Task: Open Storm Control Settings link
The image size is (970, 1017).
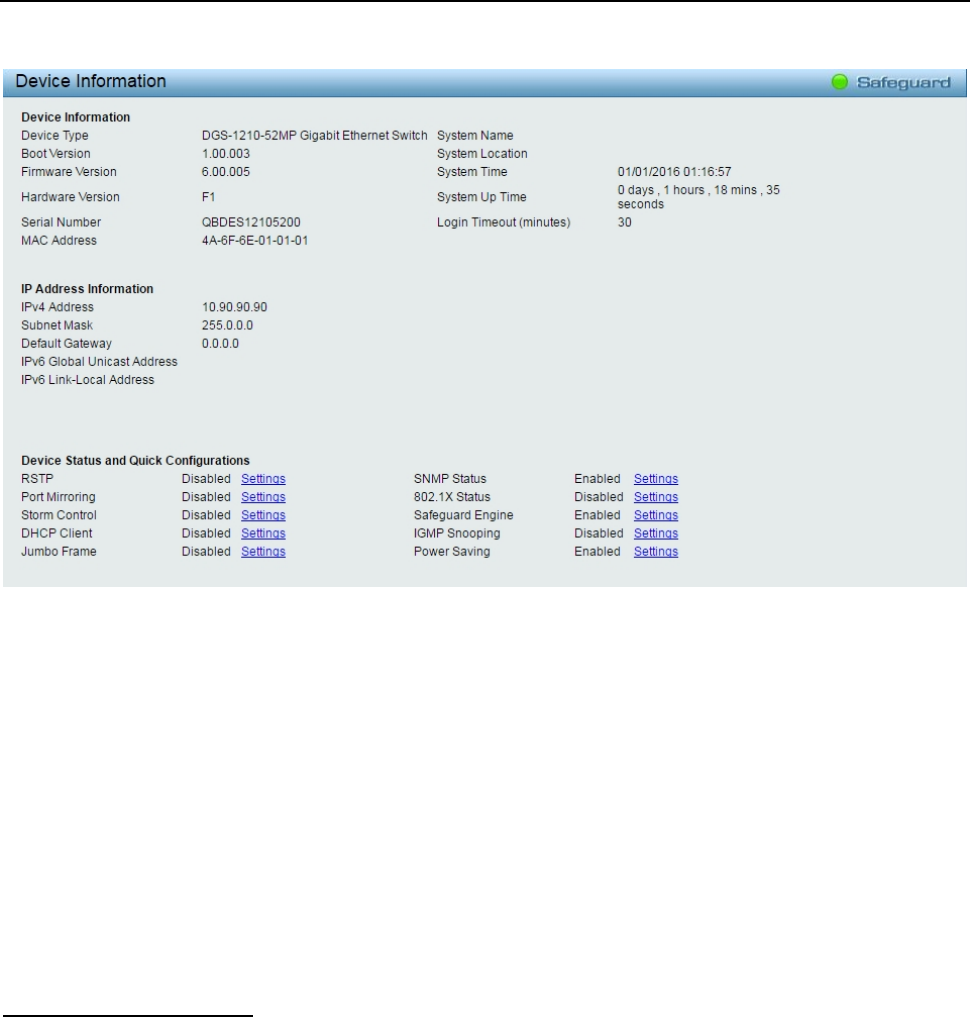Action: click(263, 515)
